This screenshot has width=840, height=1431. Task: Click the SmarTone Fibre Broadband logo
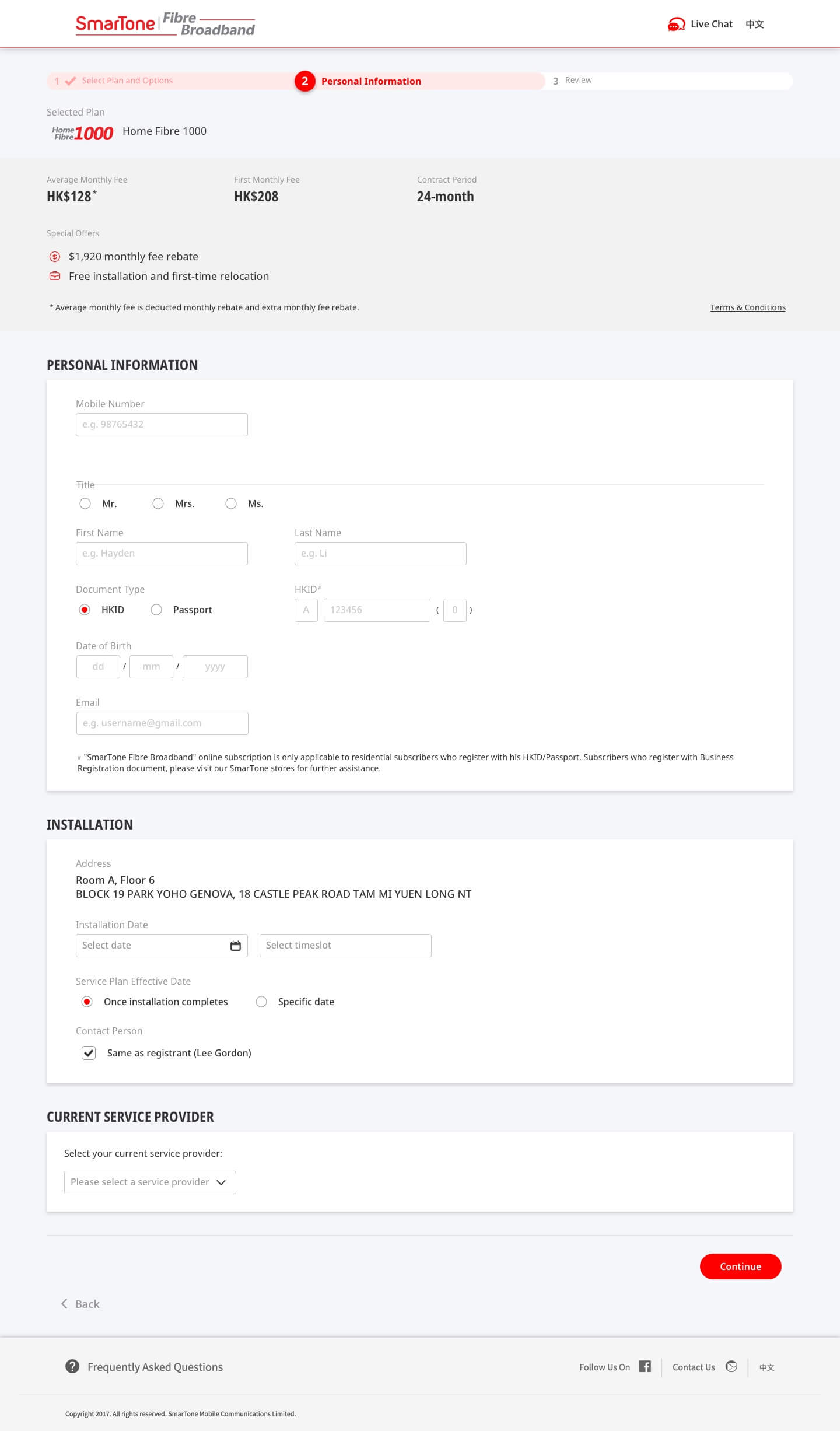[165, 24]
